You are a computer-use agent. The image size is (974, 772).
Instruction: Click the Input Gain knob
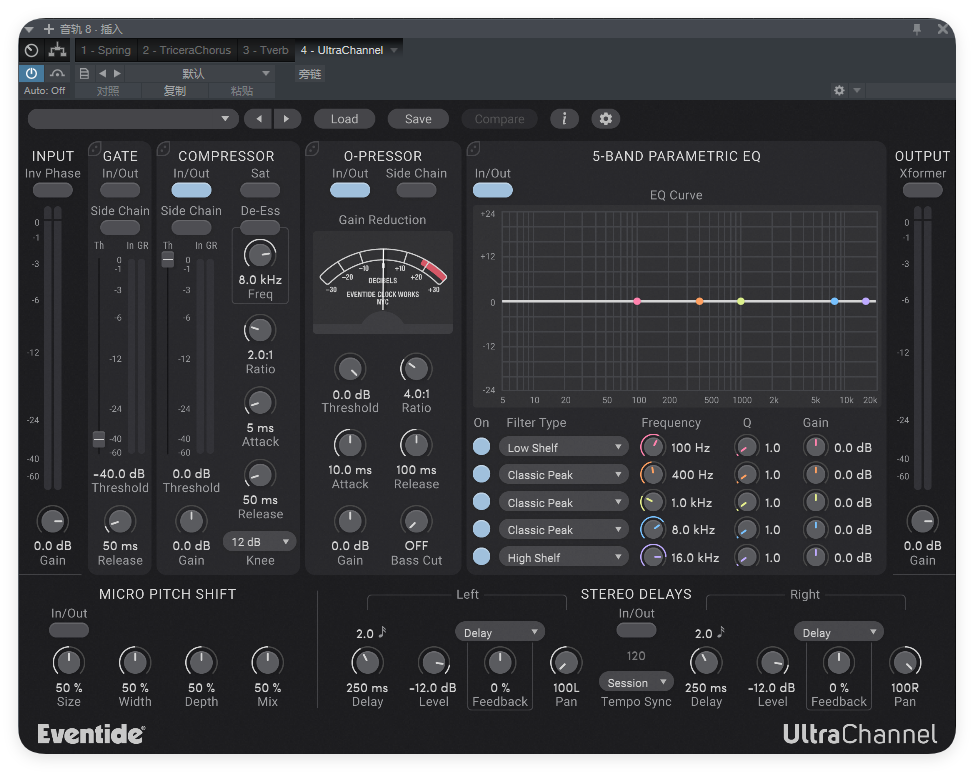click(53, 521)
